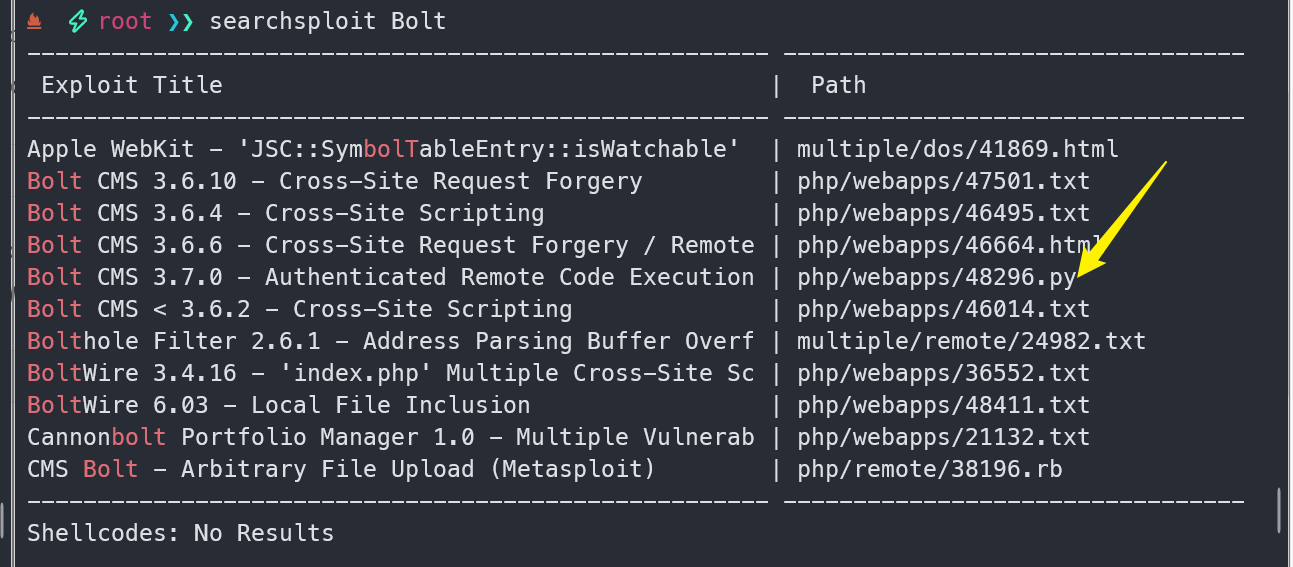Click the yellow arrow annotation
Image resolution: width=1293 pixels, height=567 pixels.
pyautogui.click(x=1124, y=218)
